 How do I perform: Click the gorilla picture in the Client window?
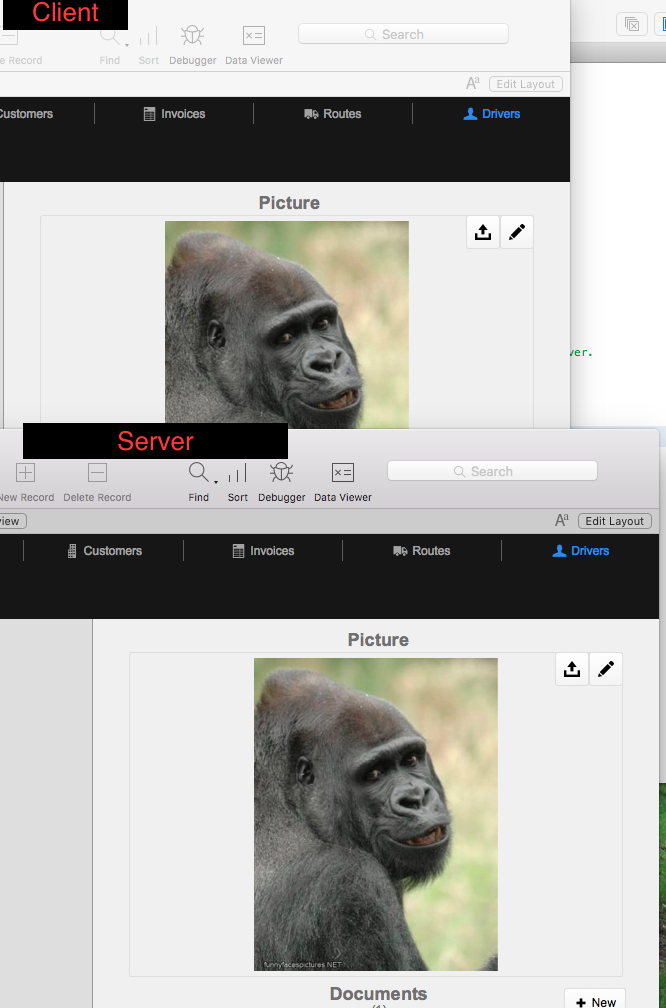pyautogui.click(x=287, y=324)
